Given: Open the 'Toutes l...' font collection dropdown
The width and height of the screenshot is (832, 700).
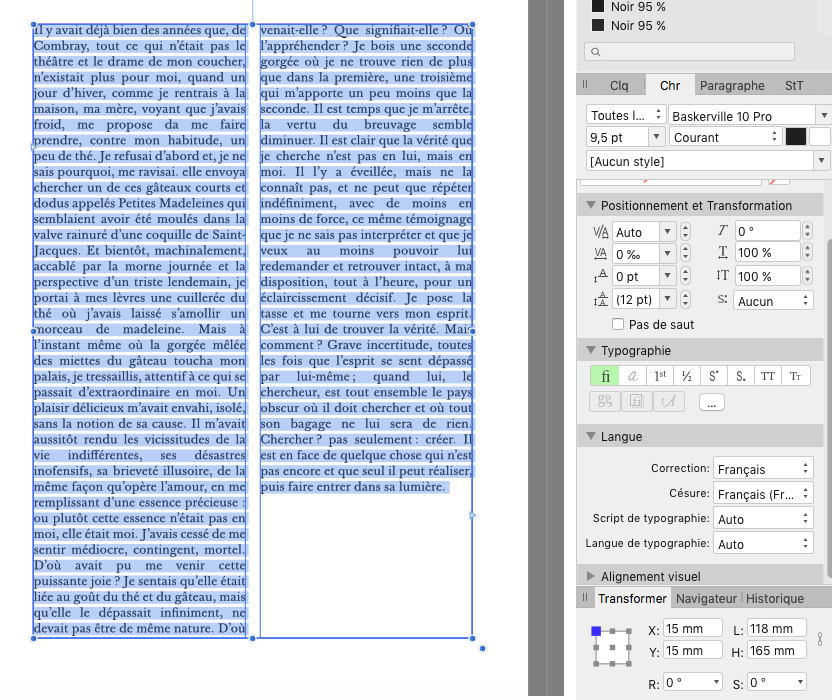Looking at the screenshot, I should click(x=625, y=115).
